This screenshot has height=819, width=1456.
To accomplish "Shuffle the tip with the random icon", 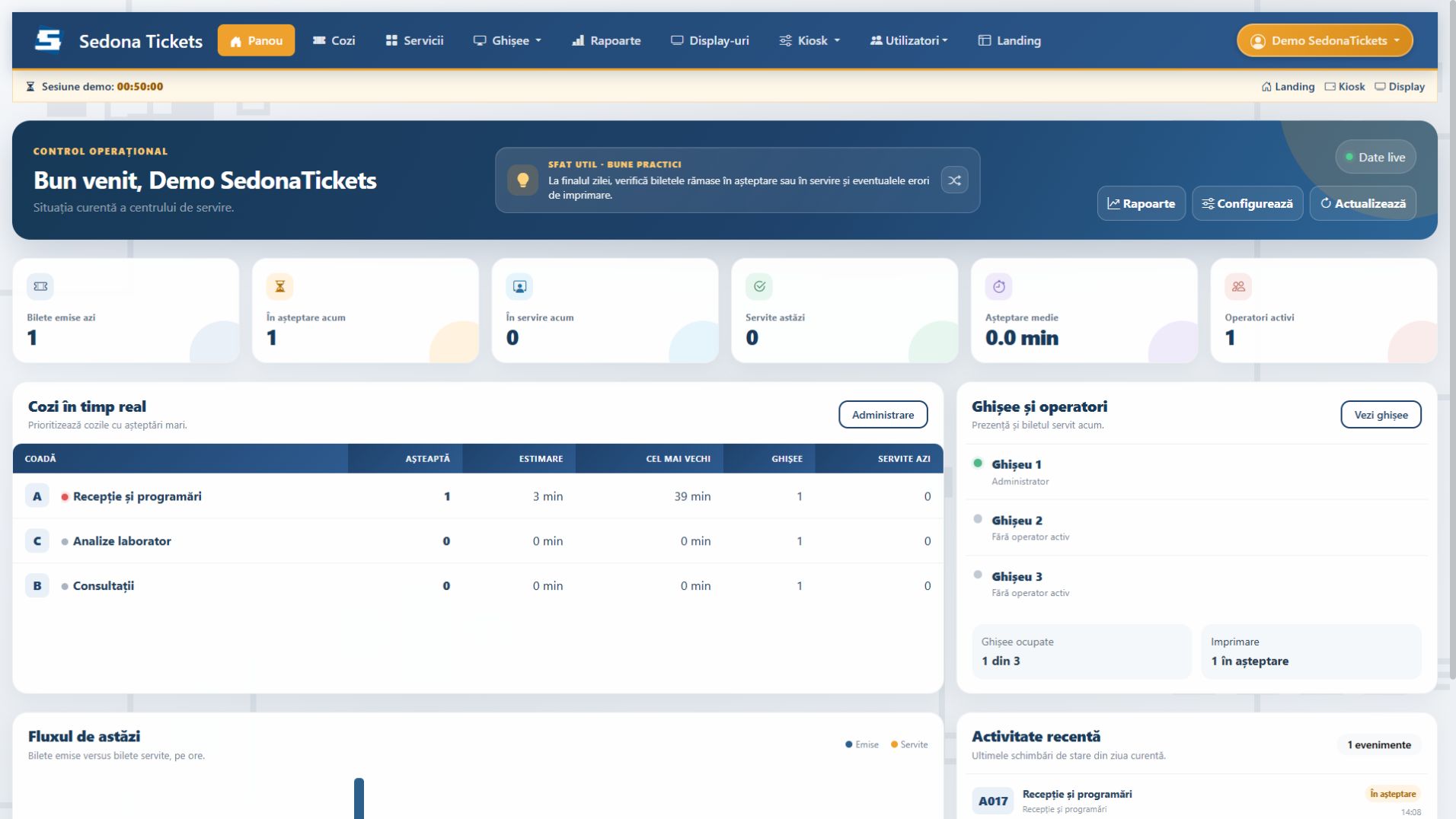I will click(x=954, y=180).
